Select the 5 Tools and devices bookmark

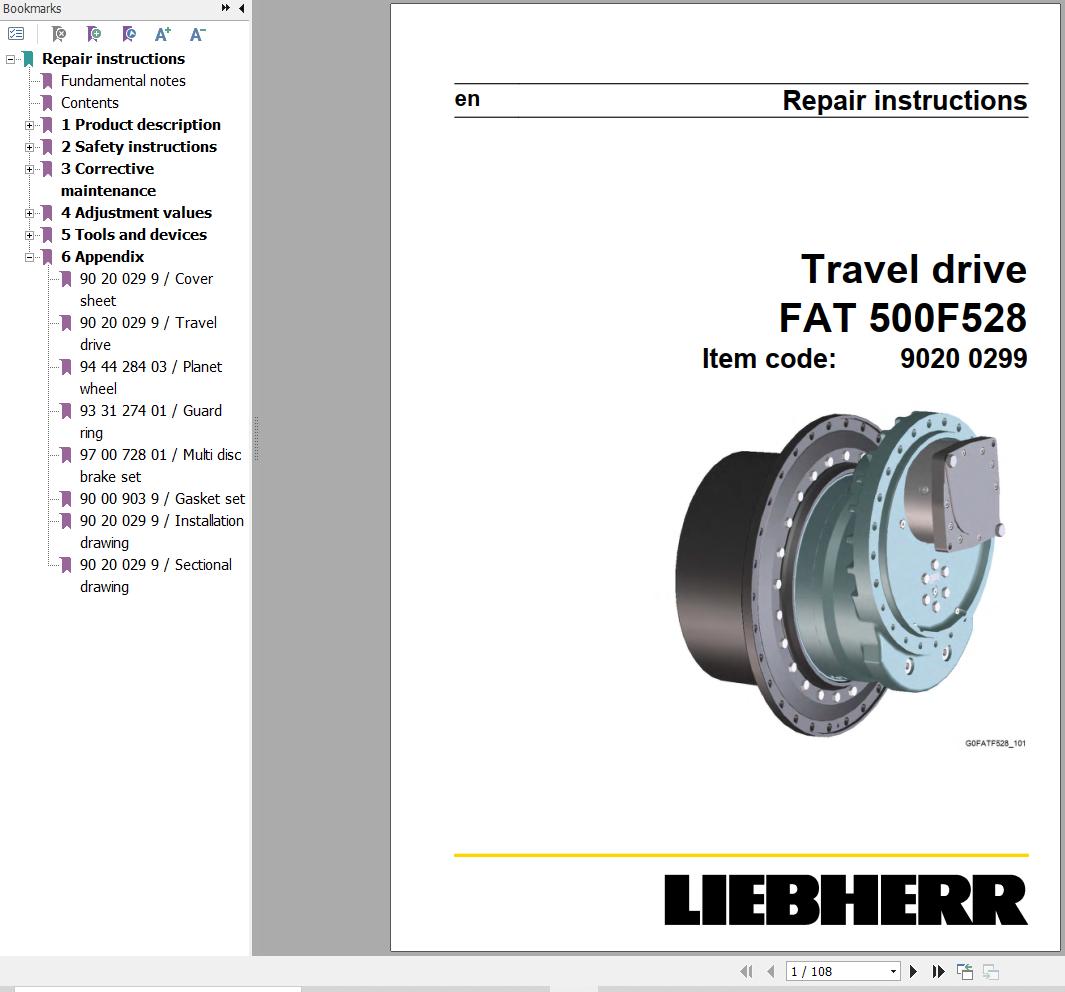pos(134,234)
